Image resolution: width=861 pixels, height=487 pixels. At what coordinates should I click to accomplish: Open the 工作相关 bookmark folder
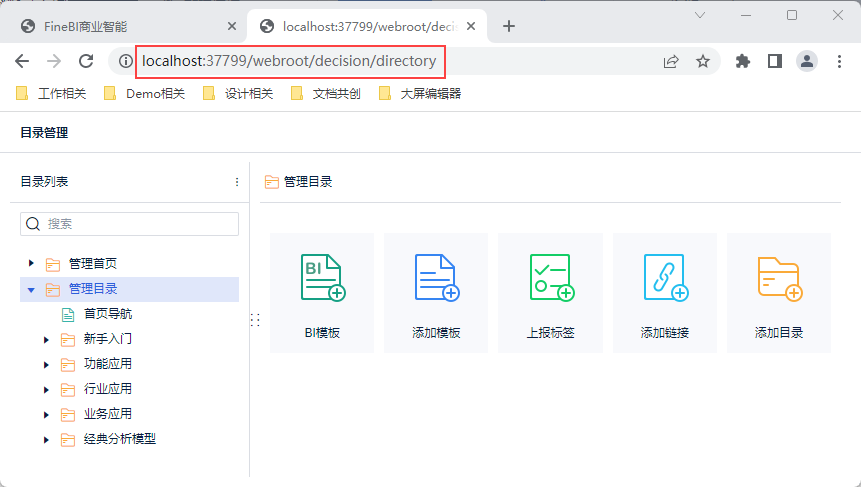51,93
